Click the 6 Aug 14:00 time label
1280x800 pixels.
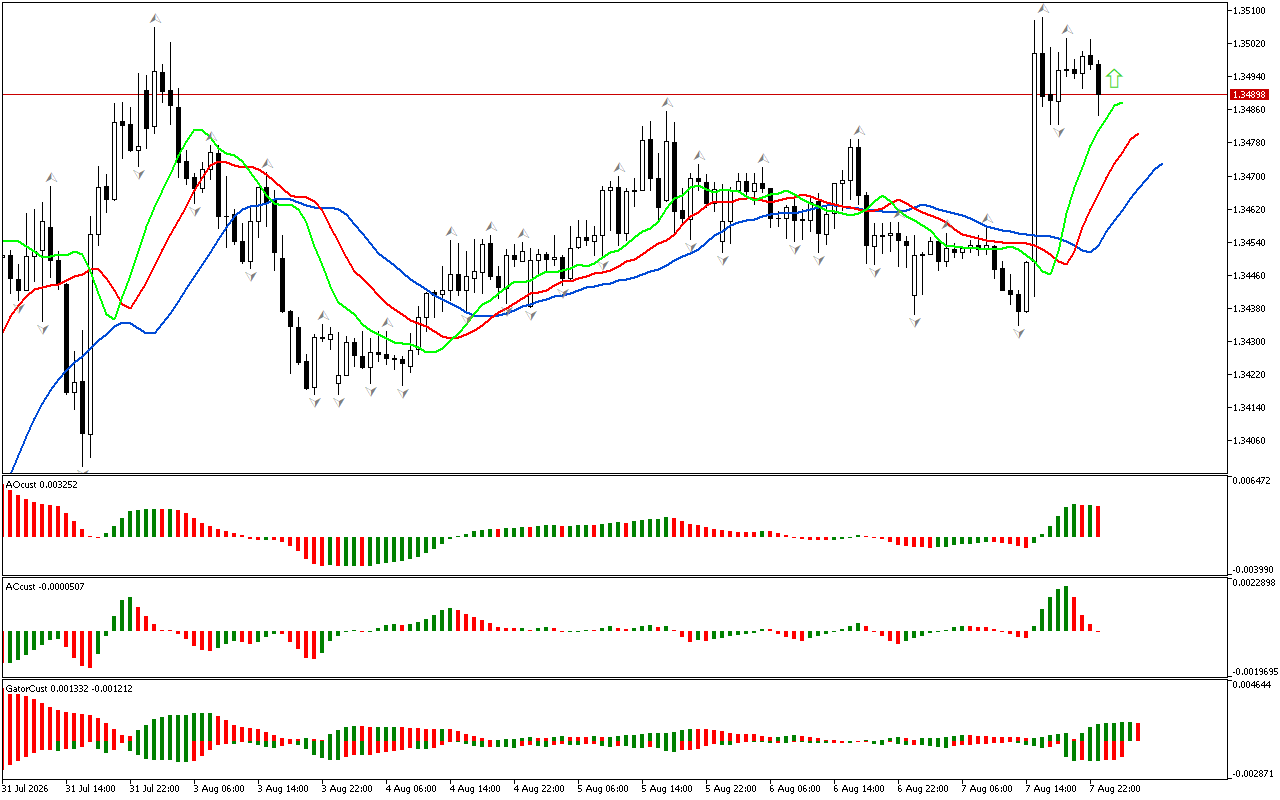[x=858, y=788]
